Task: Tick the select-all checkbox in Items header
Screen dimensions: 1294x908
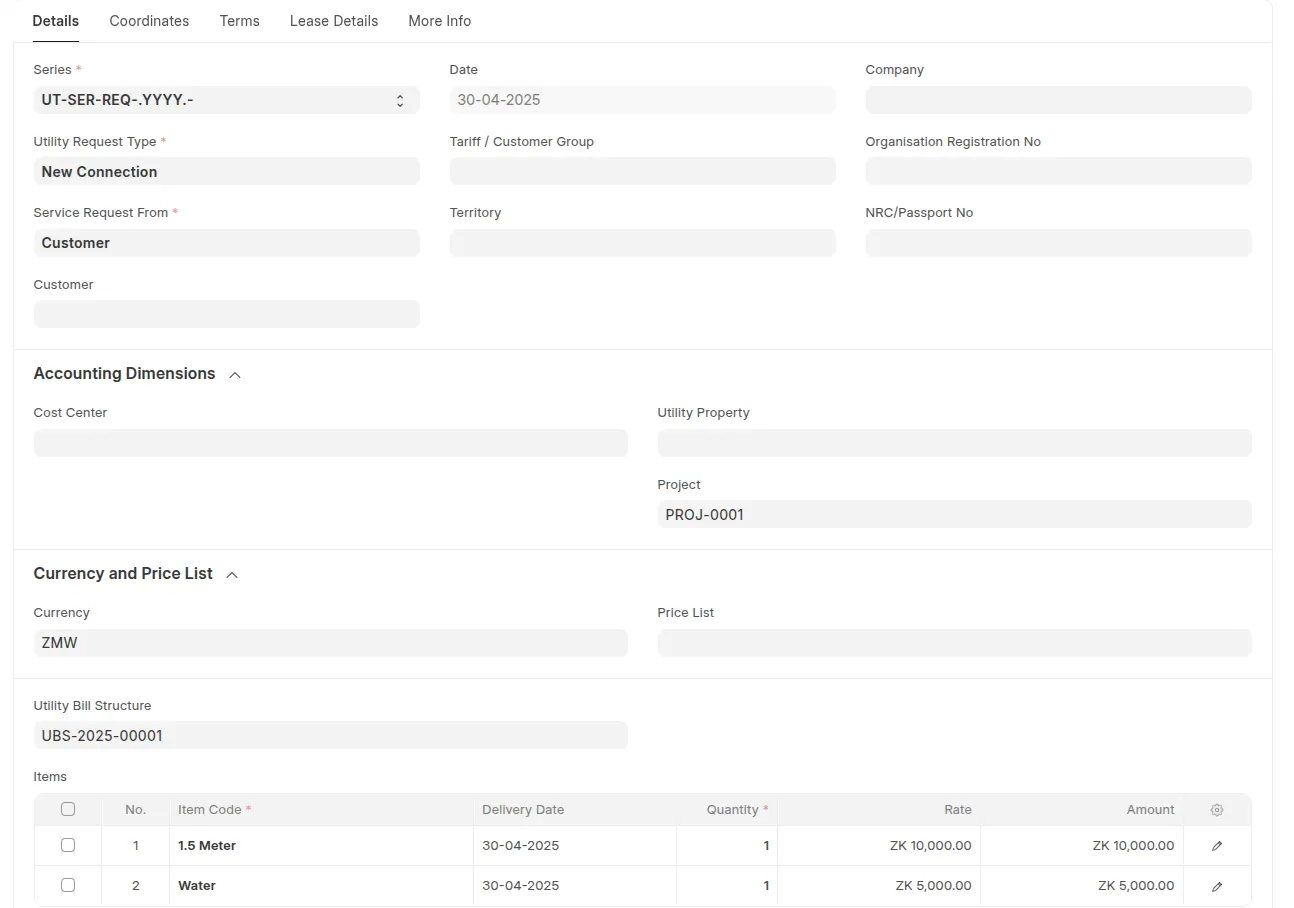Action: coord(68,809)
